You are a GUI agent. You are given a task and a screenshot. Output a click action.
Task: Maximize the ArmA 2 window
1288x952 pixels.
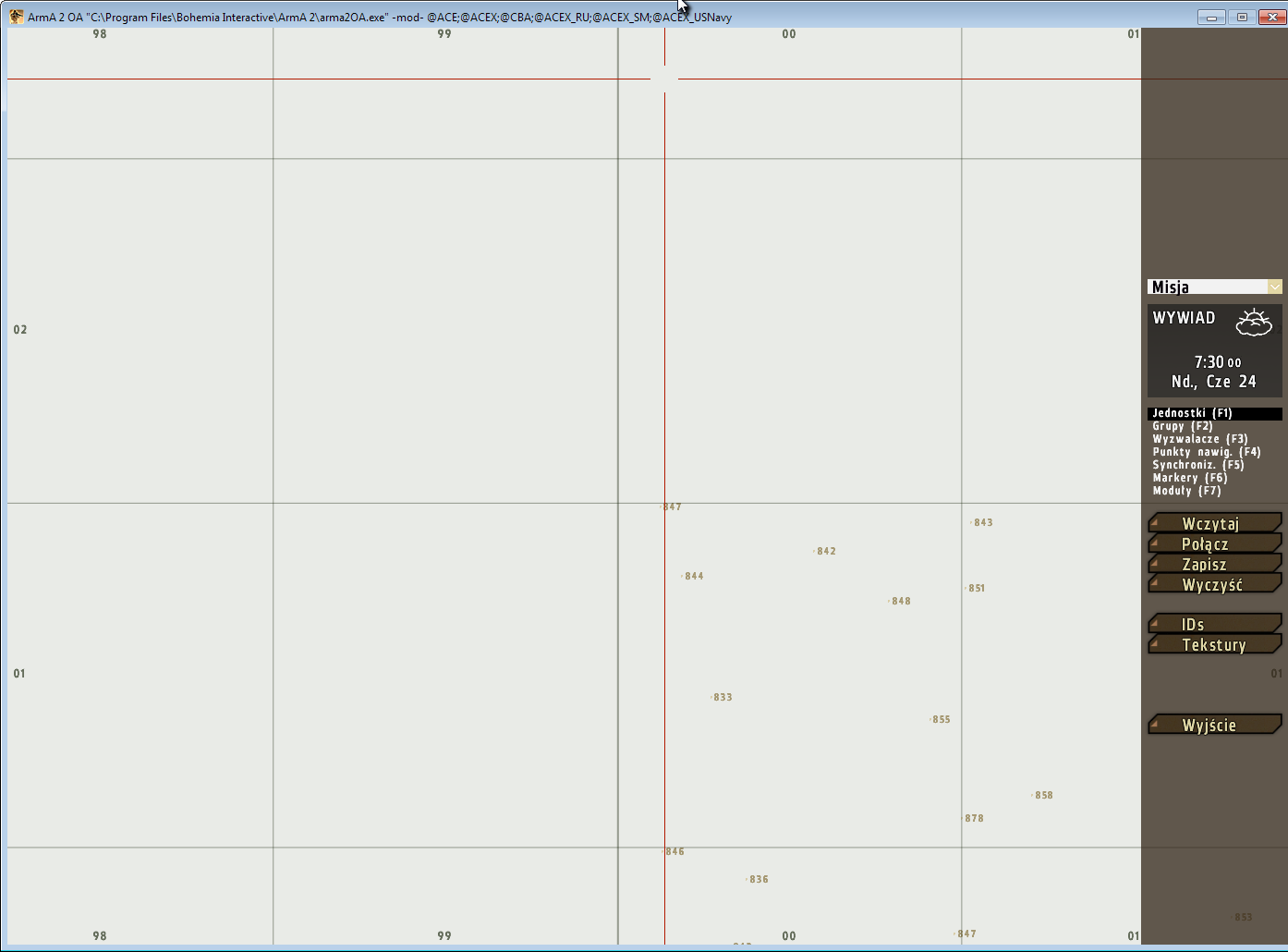click(x=1242, y=17)
